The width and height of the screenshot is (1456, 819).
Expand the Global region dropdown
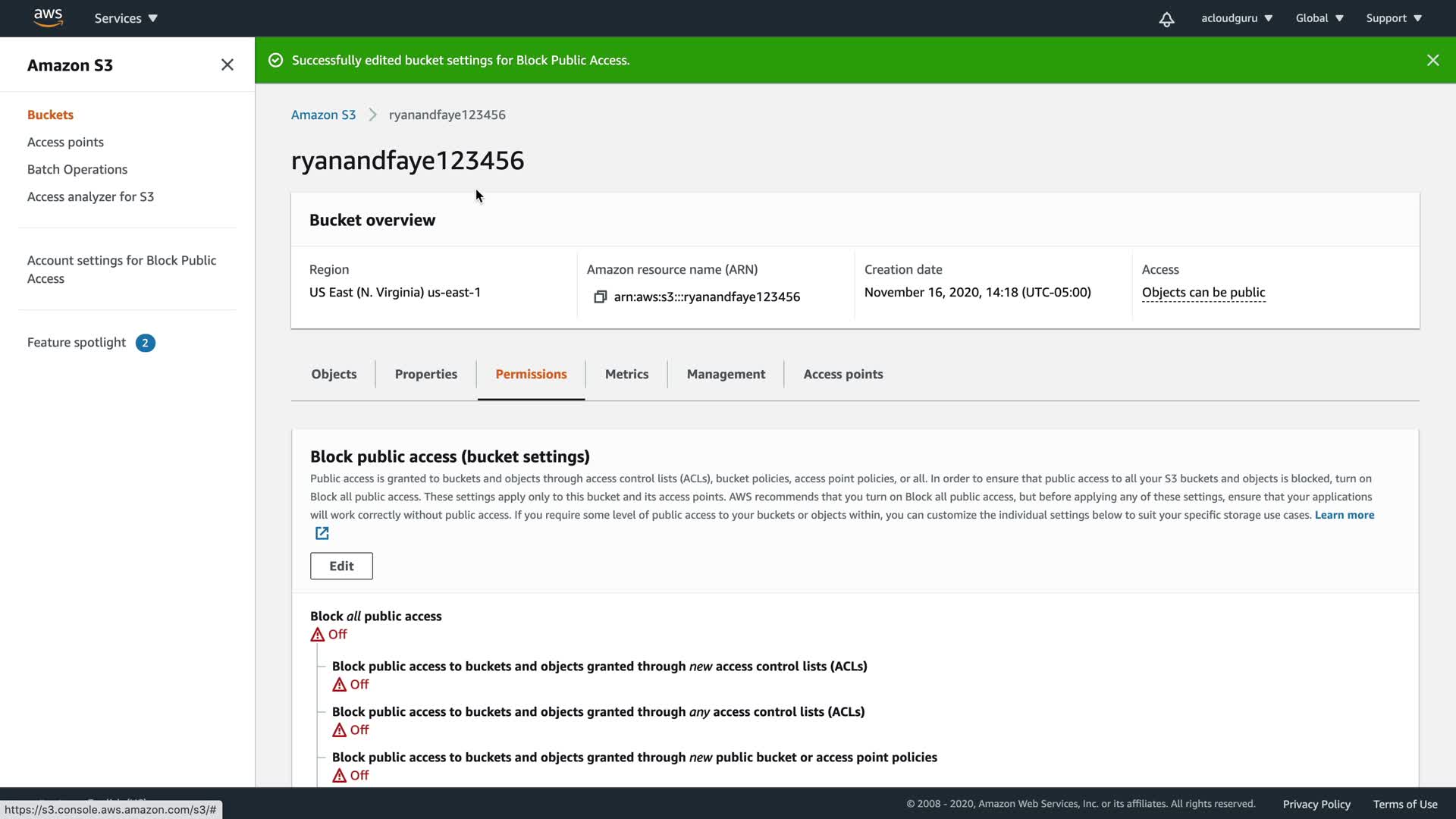(1319, 18)
